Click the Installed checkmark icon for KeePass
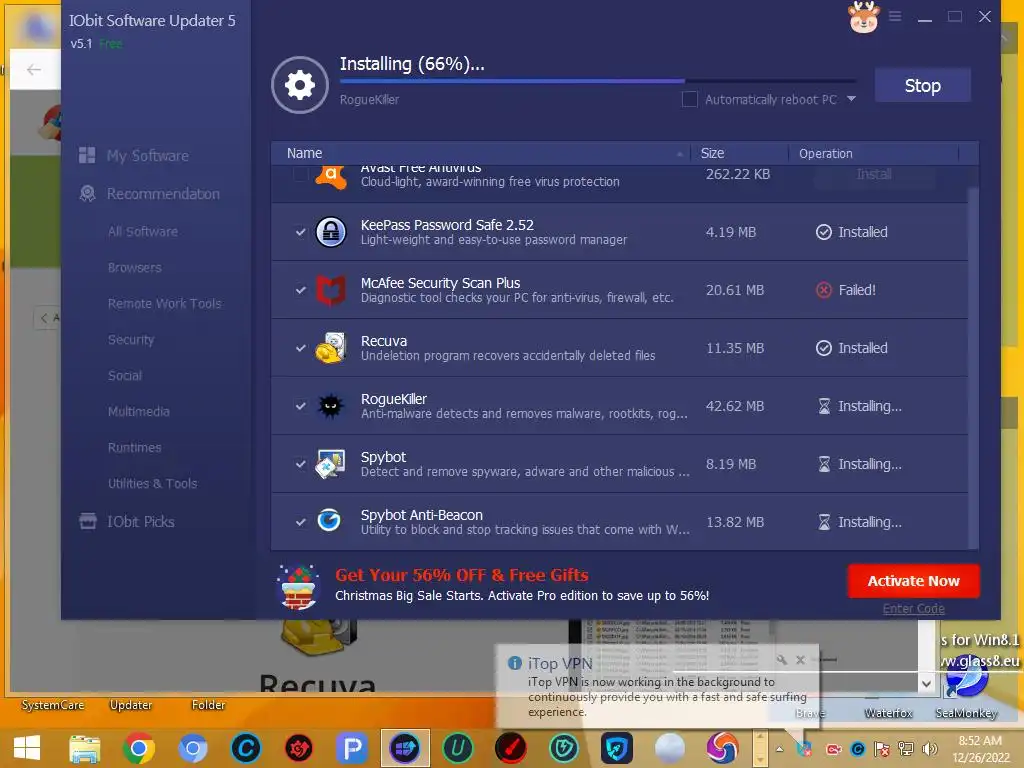This screenshot has width=1024, height=768. (x=824, y=232)
